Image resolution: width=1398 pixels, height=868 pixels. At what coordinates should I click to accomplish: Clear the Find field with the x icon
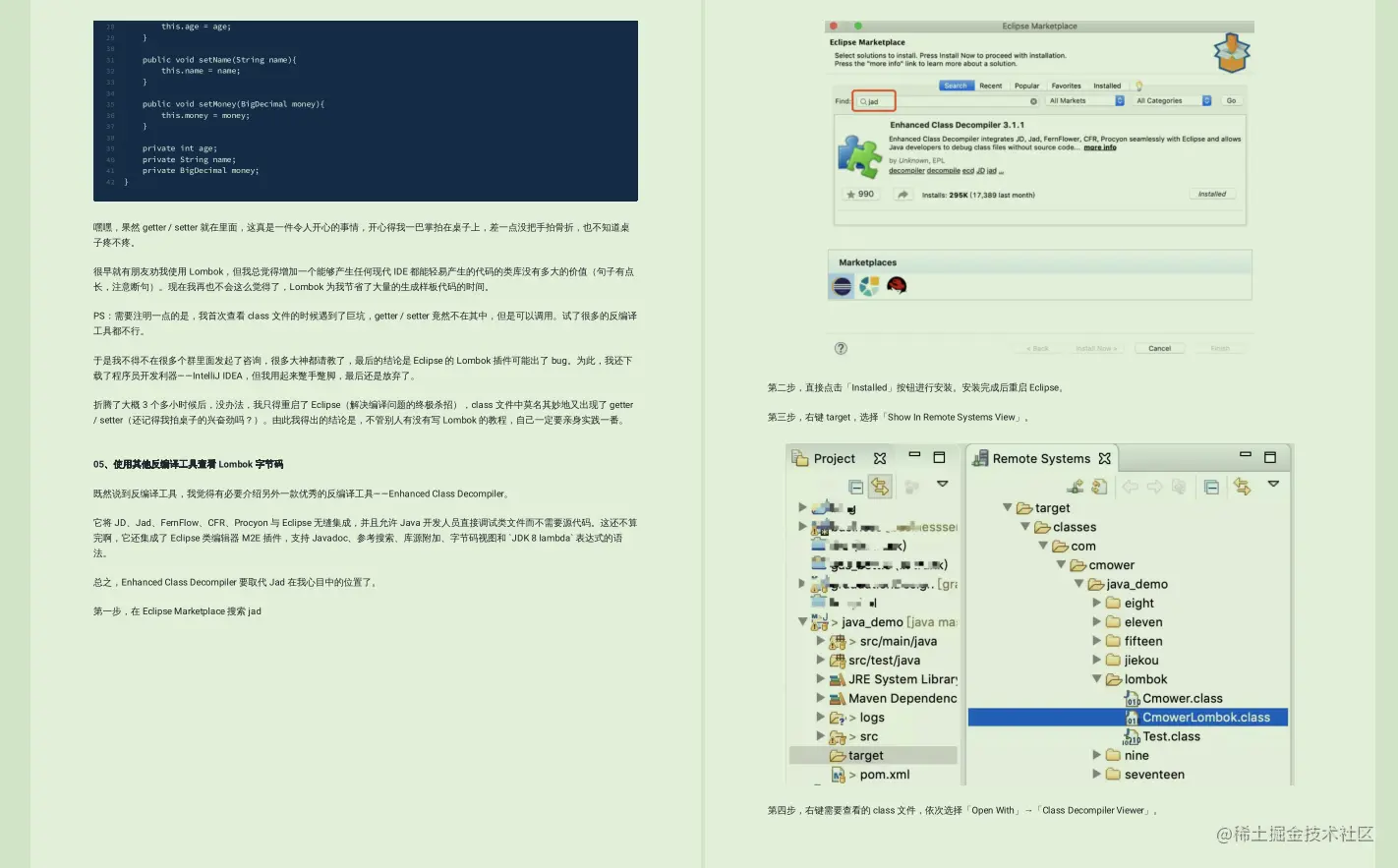(1033, 101)
